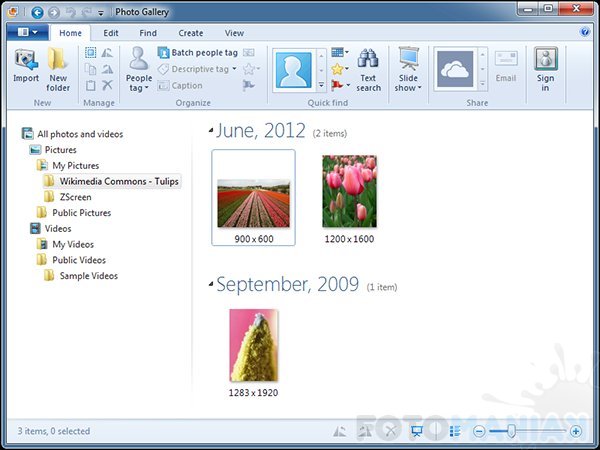
Task: Click the thumbnail size slider handle
Action: pos(511,431)
